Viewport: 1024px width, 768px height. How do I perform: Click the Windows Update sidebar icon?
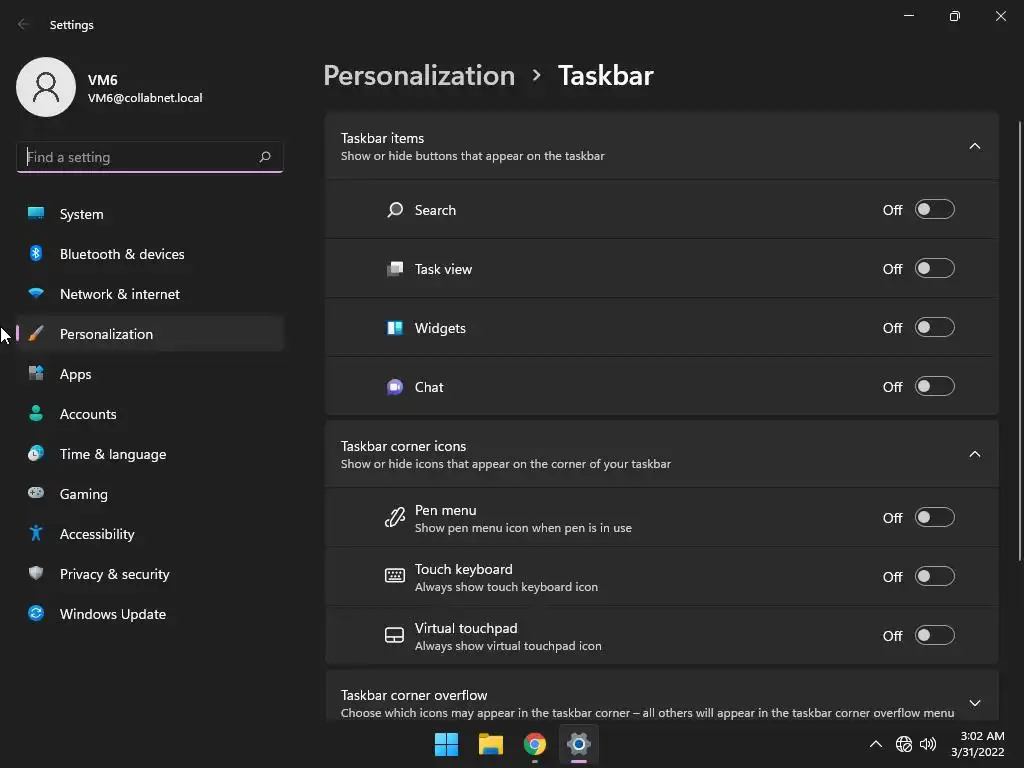pos(36,614)
